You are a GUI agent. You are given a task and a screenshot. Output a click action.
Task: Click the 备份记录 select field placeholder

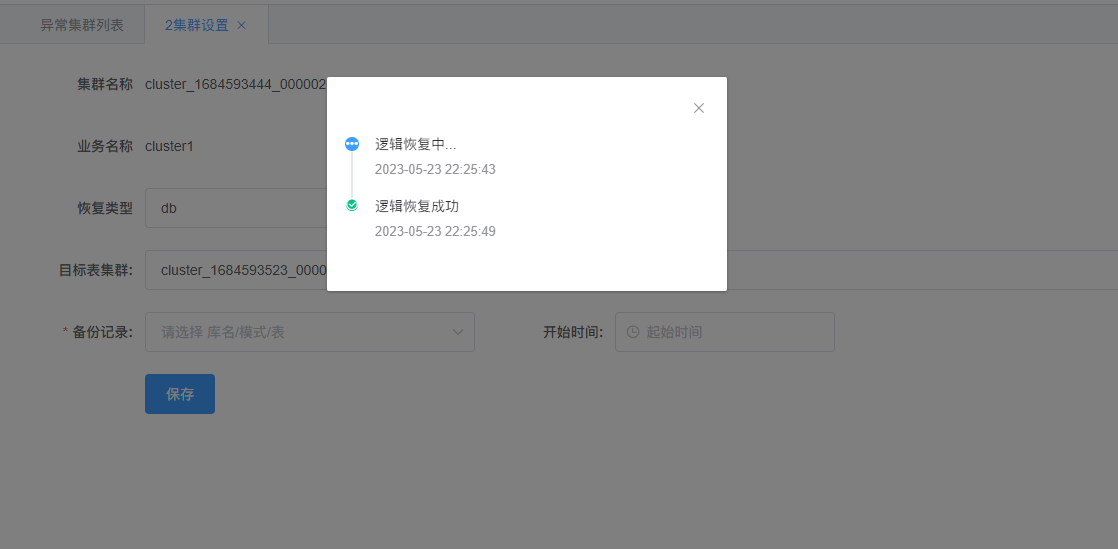[x=309, y=332]
